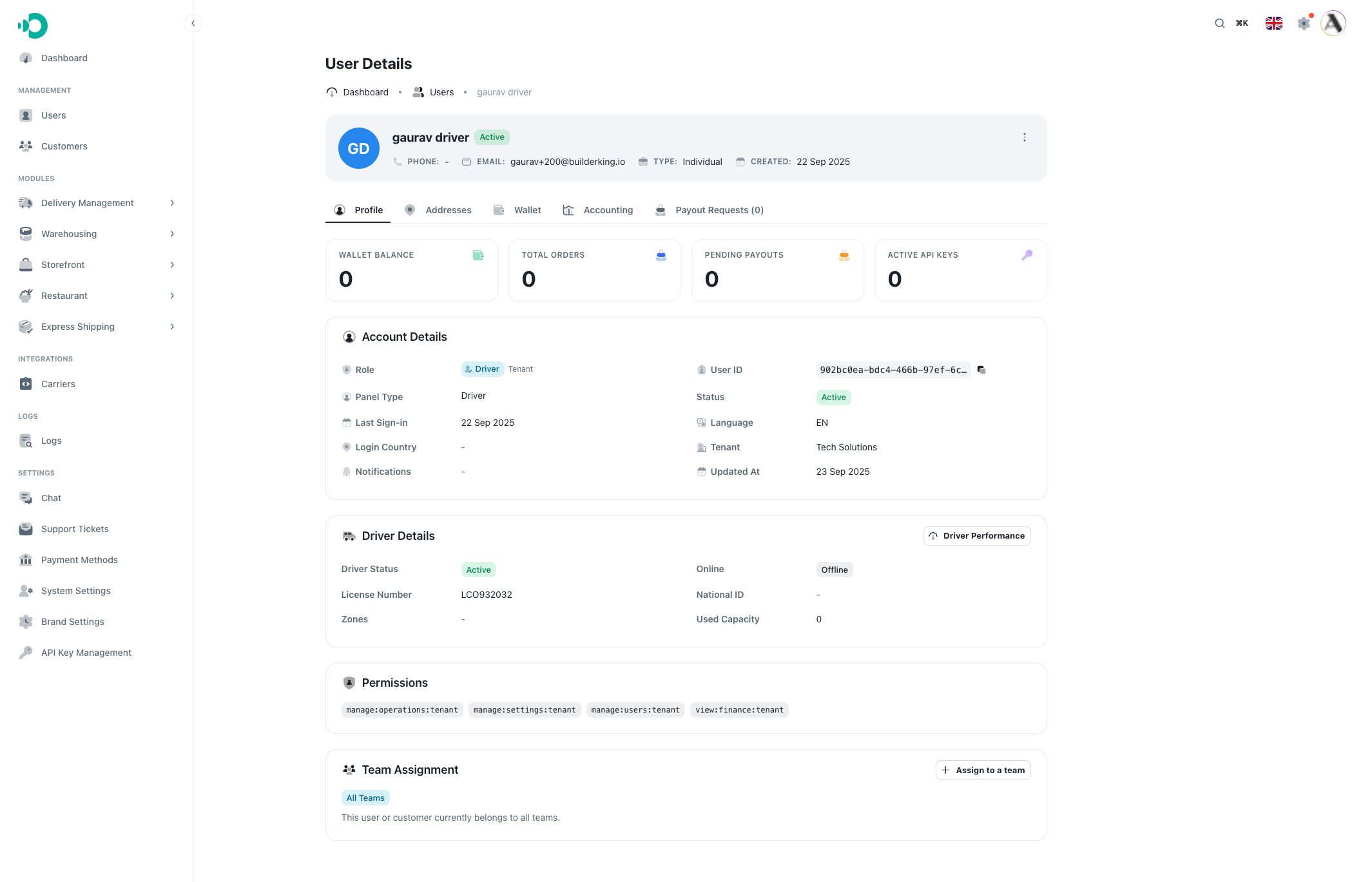Click the Driver role badge
The image size is (1372, 882).
pyautogui.click(x=483, y=369)
